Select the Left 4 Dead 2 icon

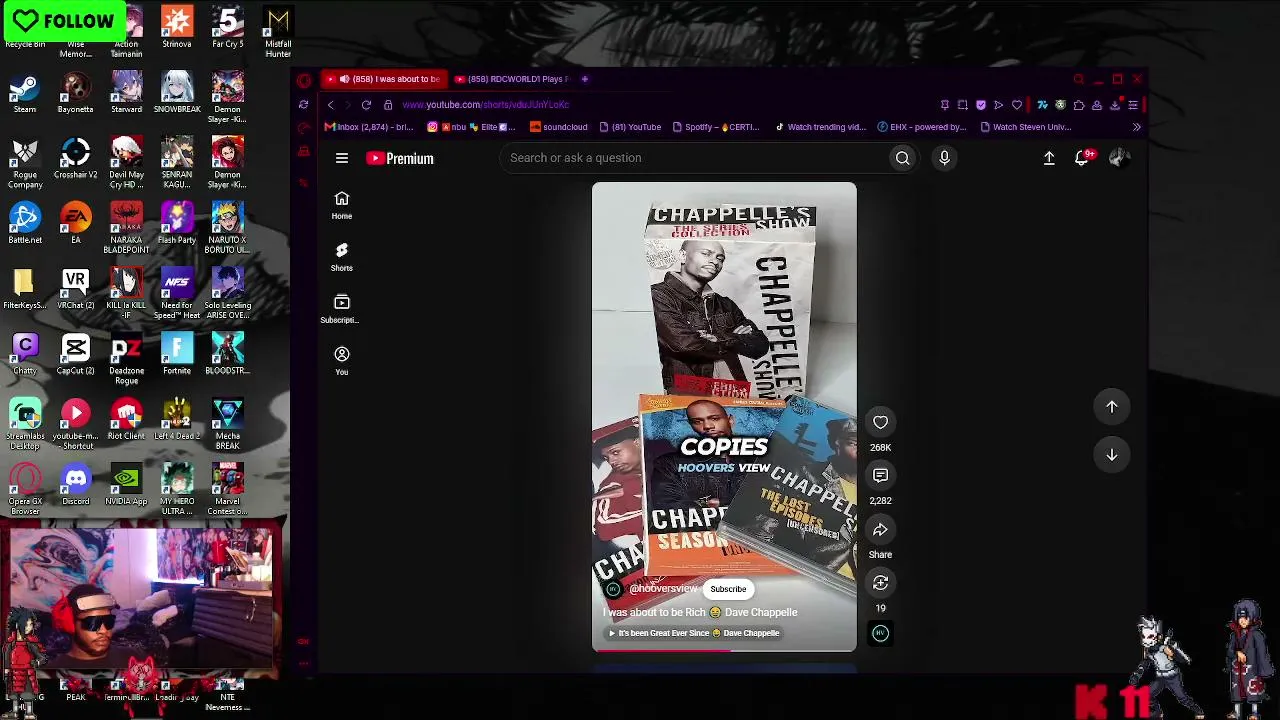coord(177,420)
